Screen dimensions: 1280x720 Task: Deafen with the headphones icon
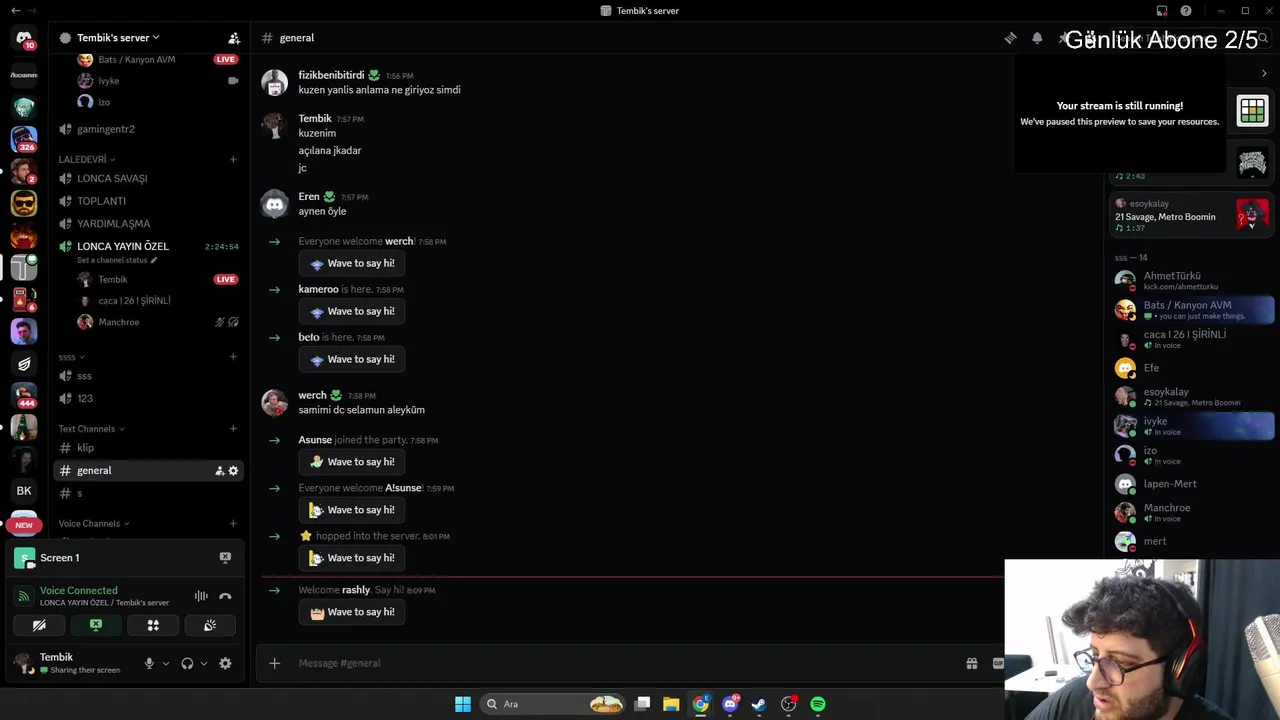point(187,663)
